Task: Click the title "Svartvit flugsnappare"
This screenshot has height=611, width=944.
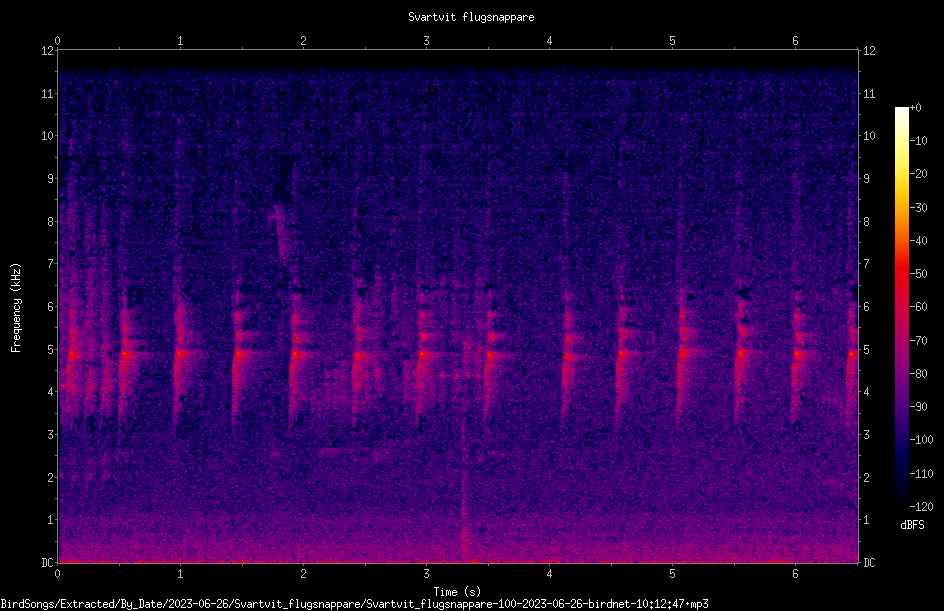Action: coord(471,17)
